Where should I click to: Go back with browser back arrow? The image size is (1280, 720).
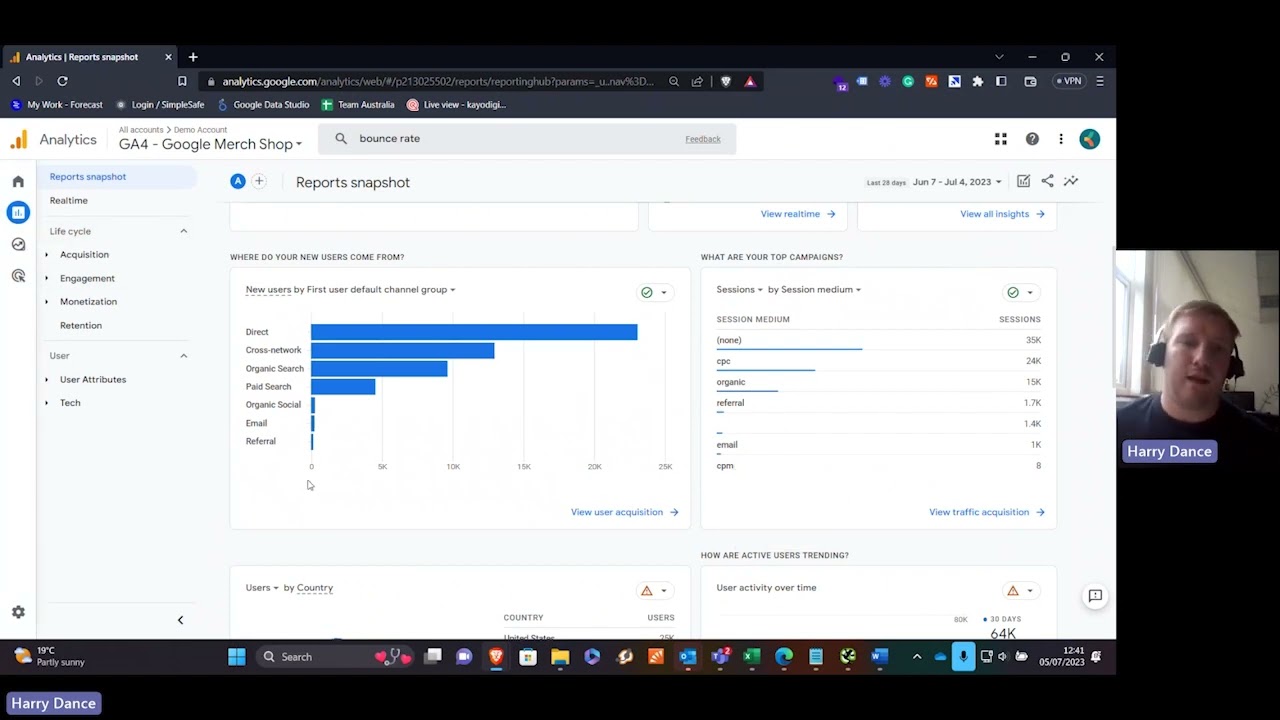[16, 81]
